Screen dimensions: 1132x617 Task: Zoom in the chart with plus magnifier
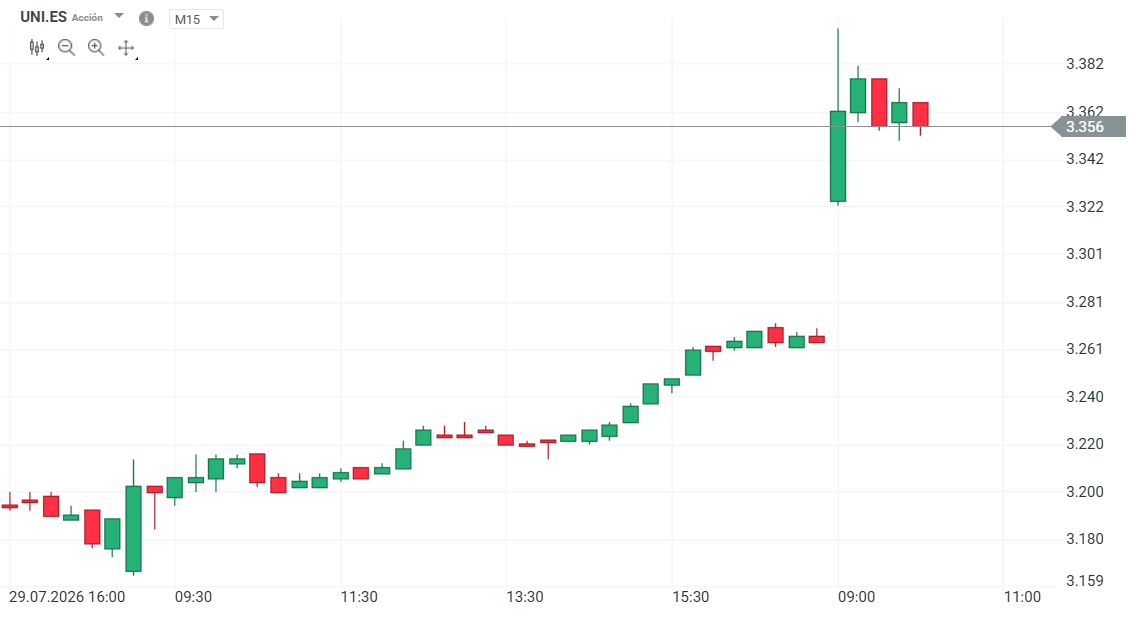[x=96, y=48]
